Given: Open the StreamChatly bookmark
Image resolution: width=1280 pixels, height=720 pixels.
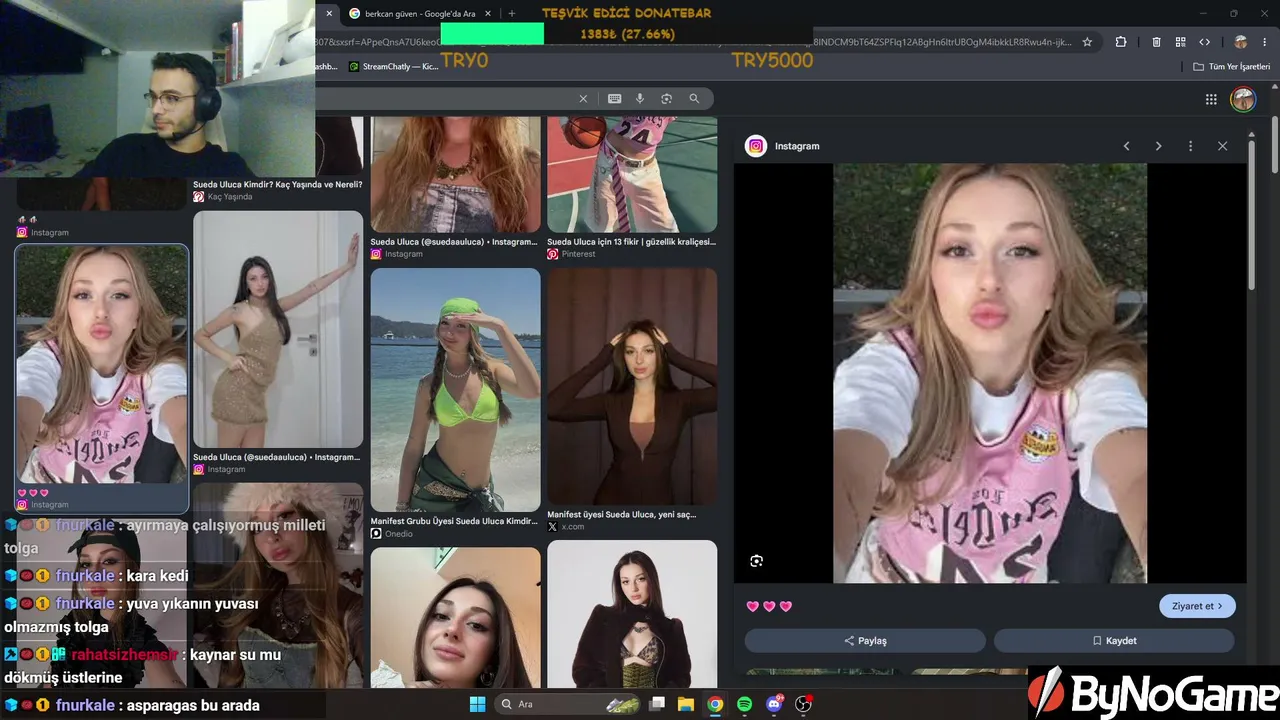Looking at the screenshot, I should 393,67.
